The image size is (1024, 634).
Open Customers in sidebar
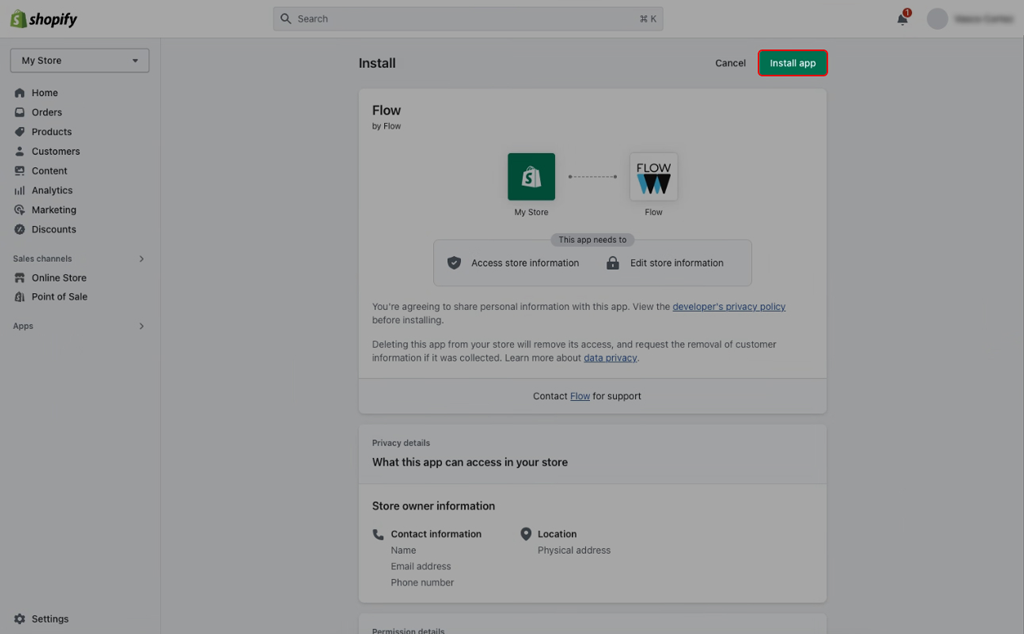point(56,151)
